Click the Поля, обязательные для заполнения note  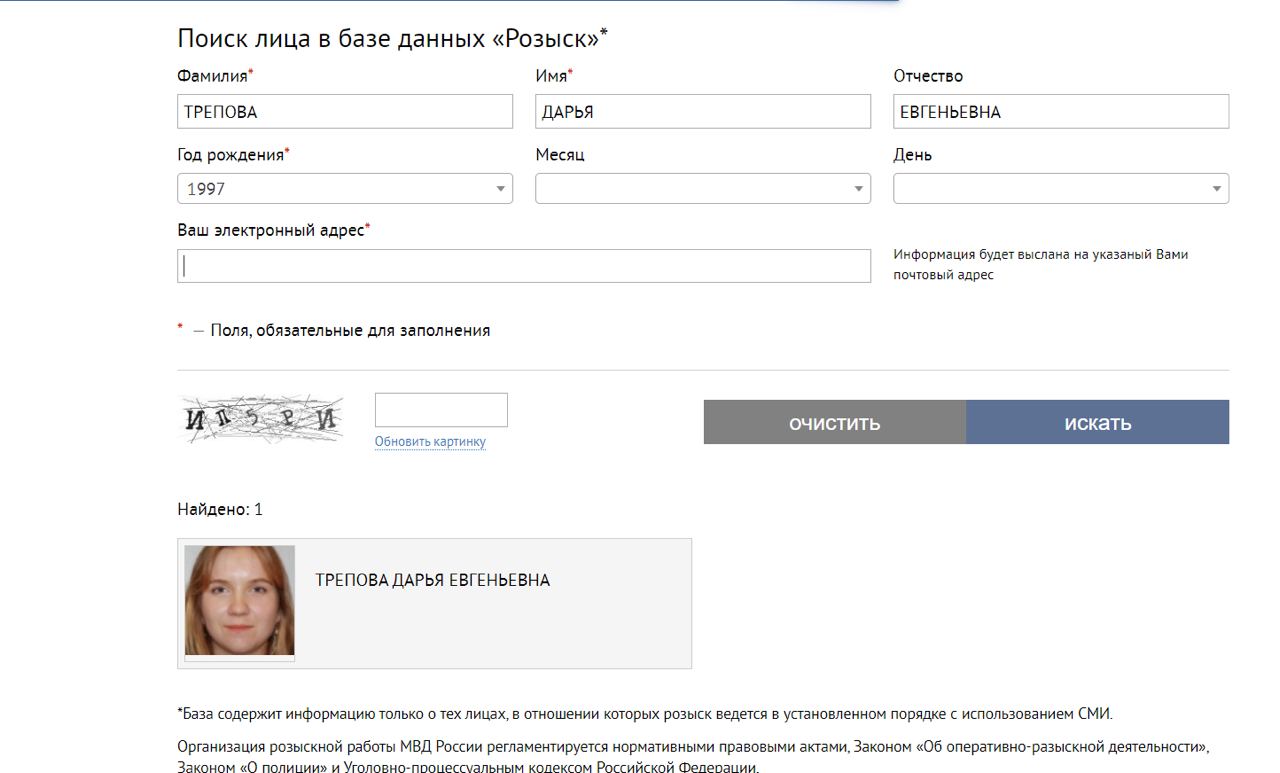point(350,330)
